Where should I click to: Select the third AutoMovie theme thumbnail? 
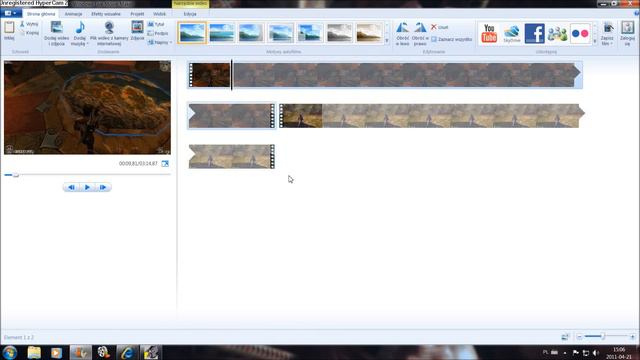point(251,33)
